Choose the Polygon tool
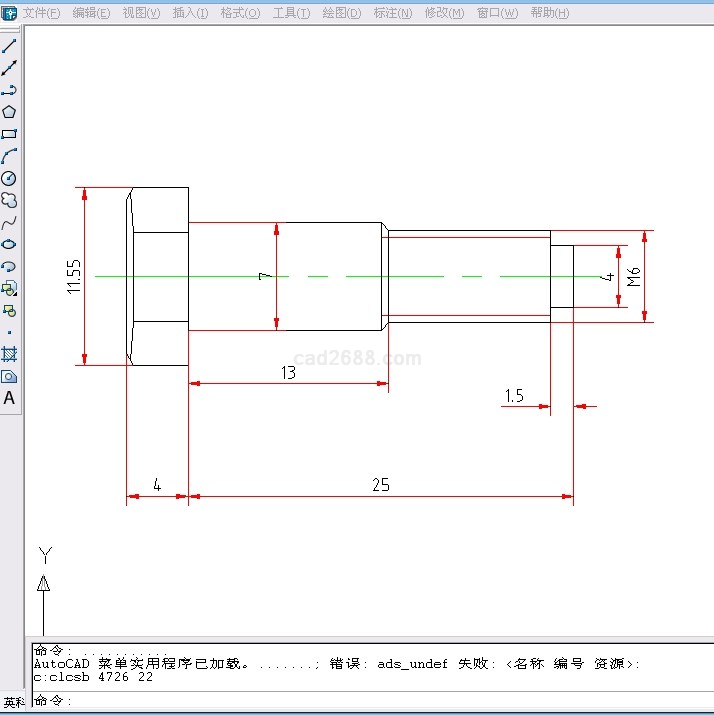 (x=9, y=112)
